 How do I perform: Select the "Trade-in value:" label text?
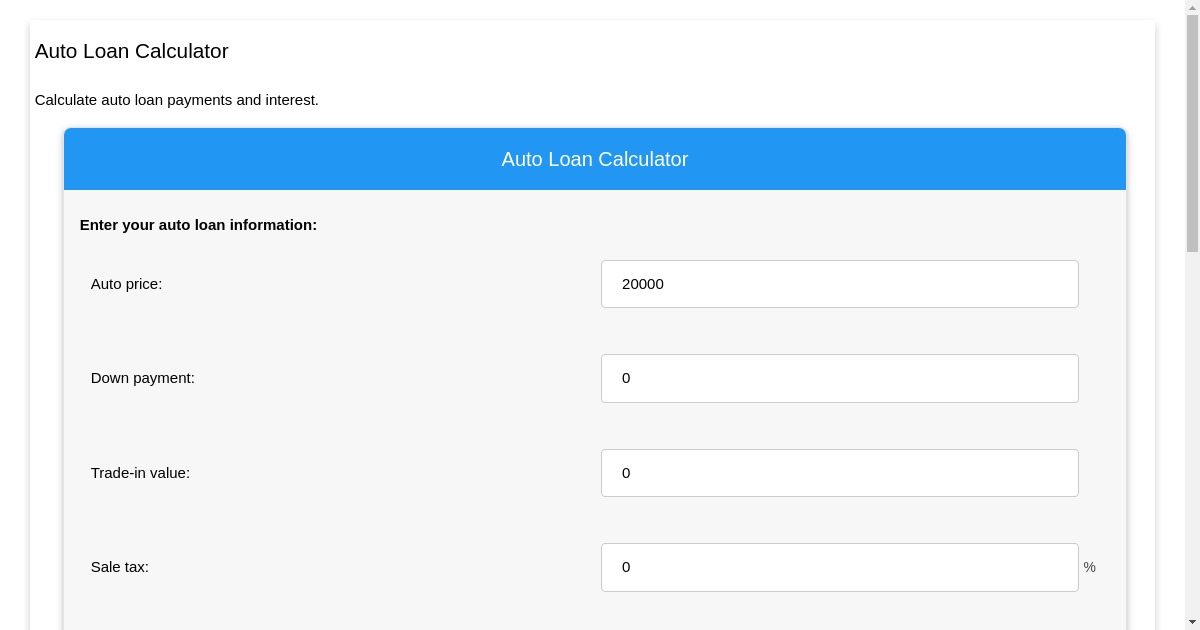click(x=140, y=473)
